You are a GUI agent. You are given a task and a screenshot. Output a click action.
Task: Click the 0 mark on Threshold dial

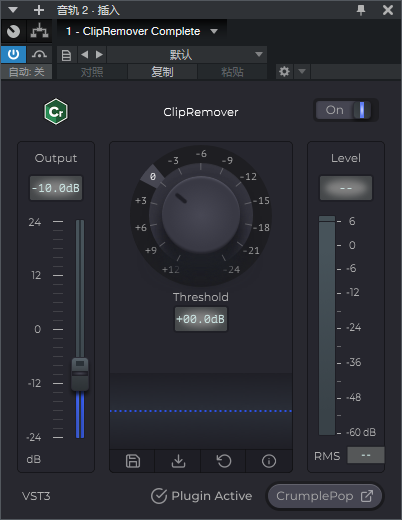(153, 176)
